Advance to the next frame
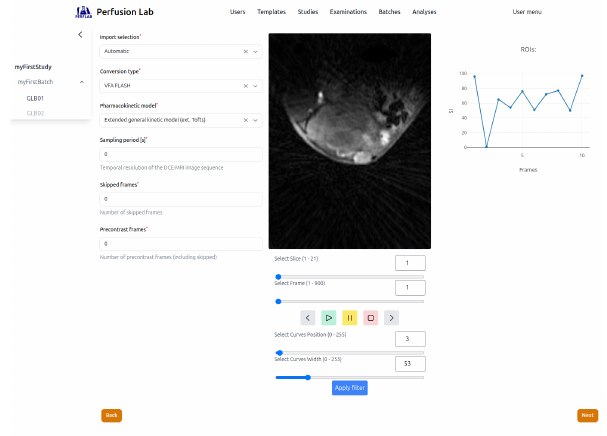The image size is (607, 436). (391, 318)
